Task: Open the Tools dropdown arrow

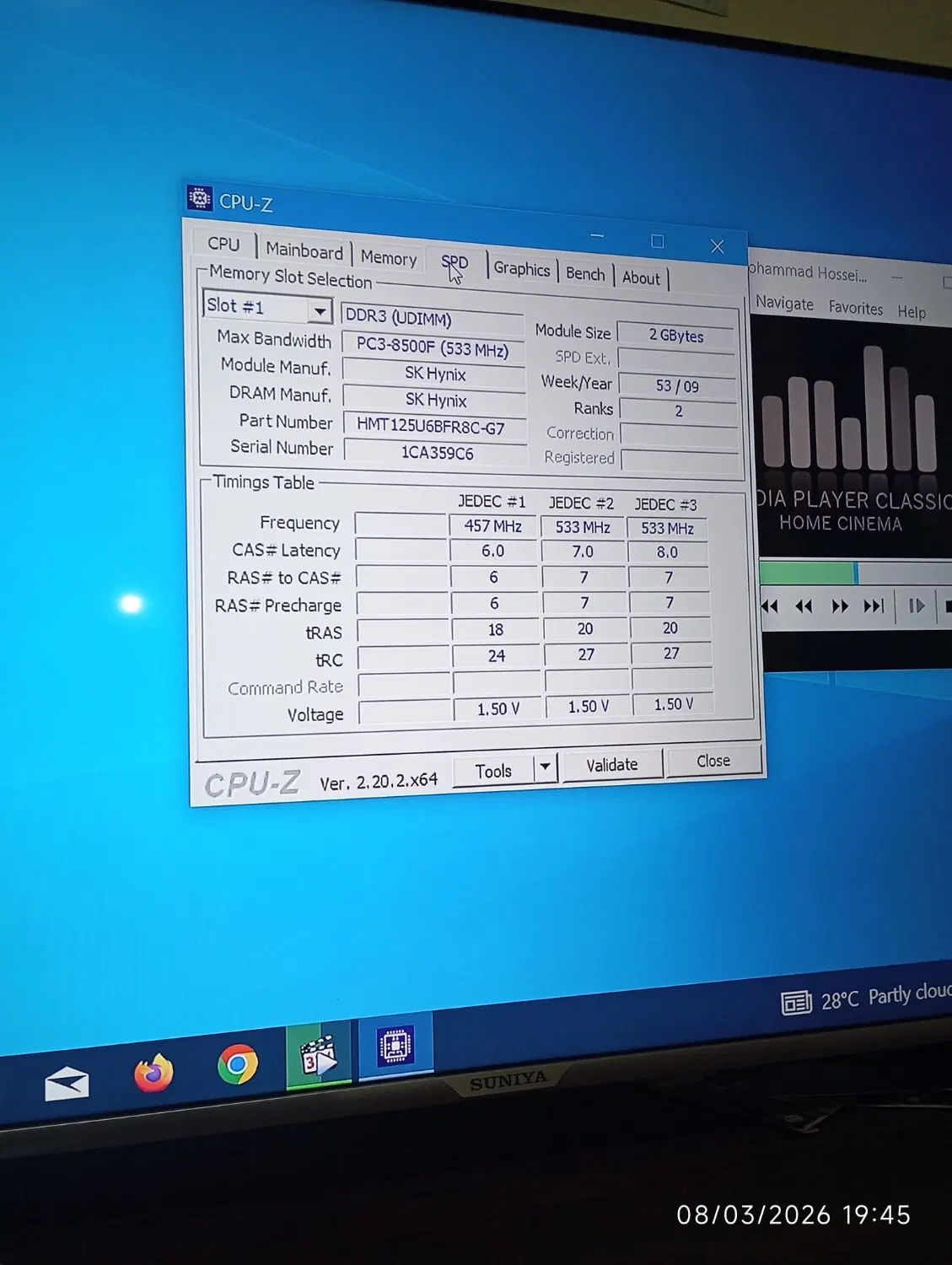Action: tap(546, 767)
